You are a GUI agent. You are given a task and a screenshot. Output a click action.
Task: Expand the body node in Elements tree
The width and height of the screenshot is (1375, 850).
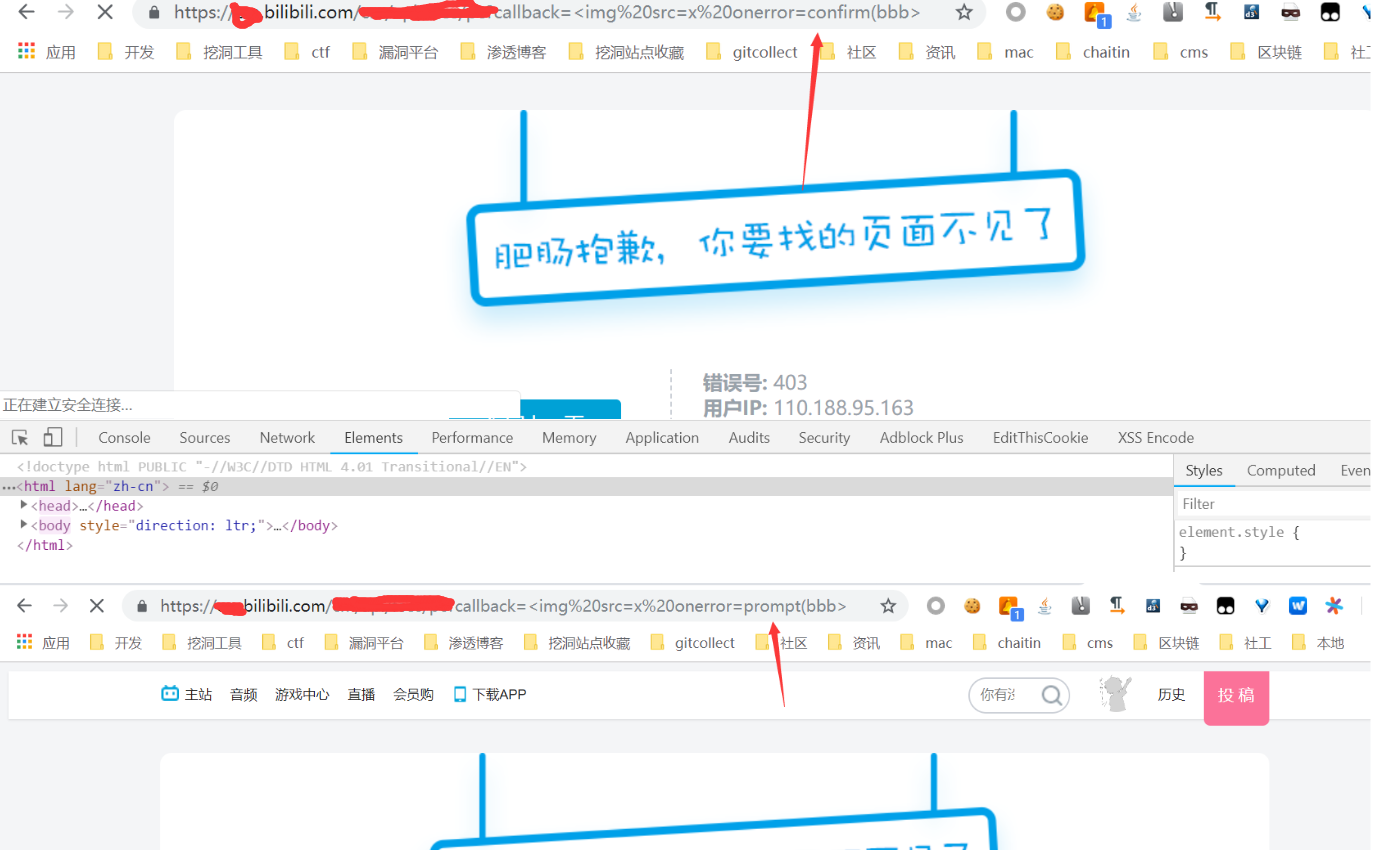point(24,525)
